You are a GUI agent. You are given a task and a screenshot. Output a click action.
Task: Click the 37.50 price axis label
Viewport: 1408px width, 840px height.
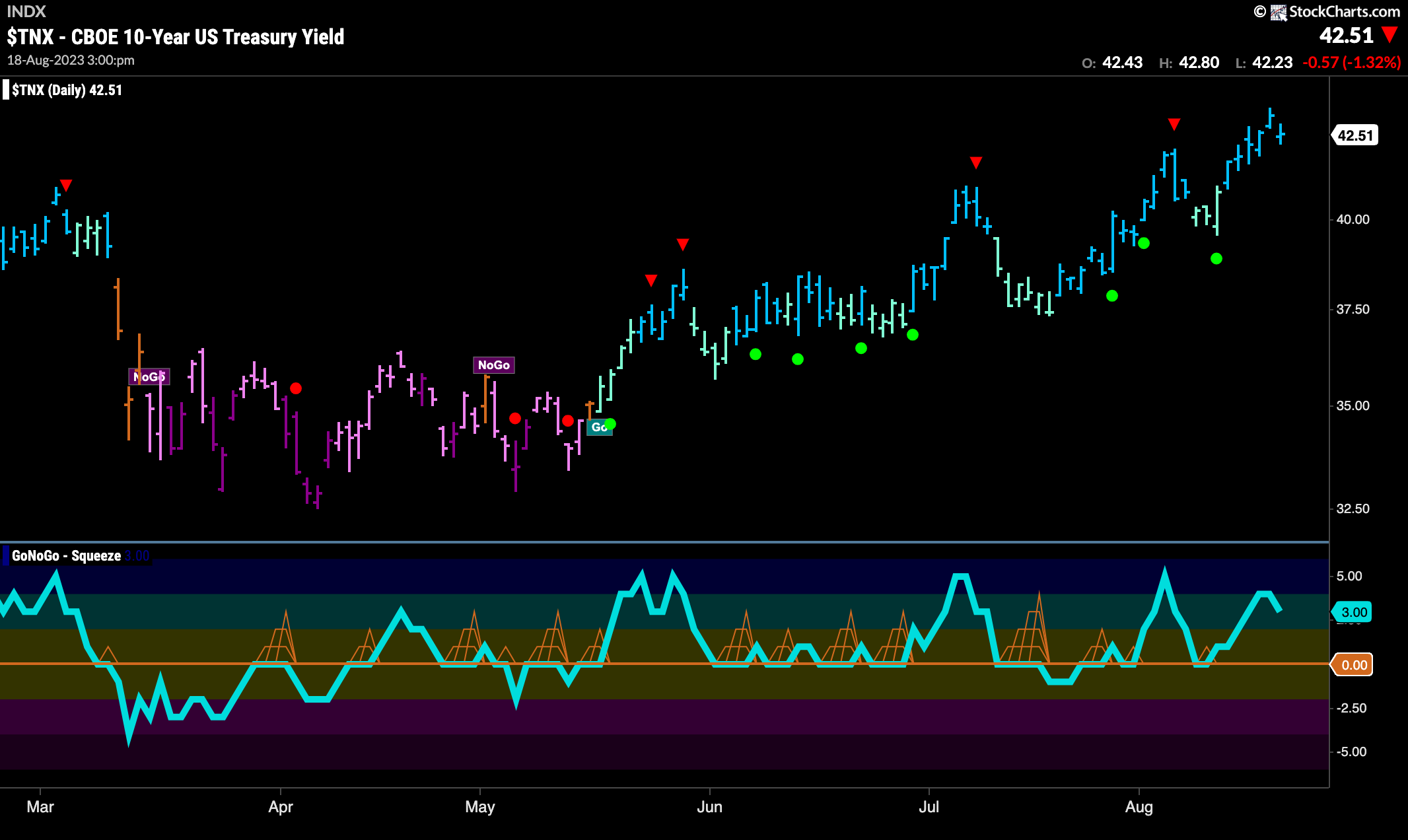[1353, 309]
